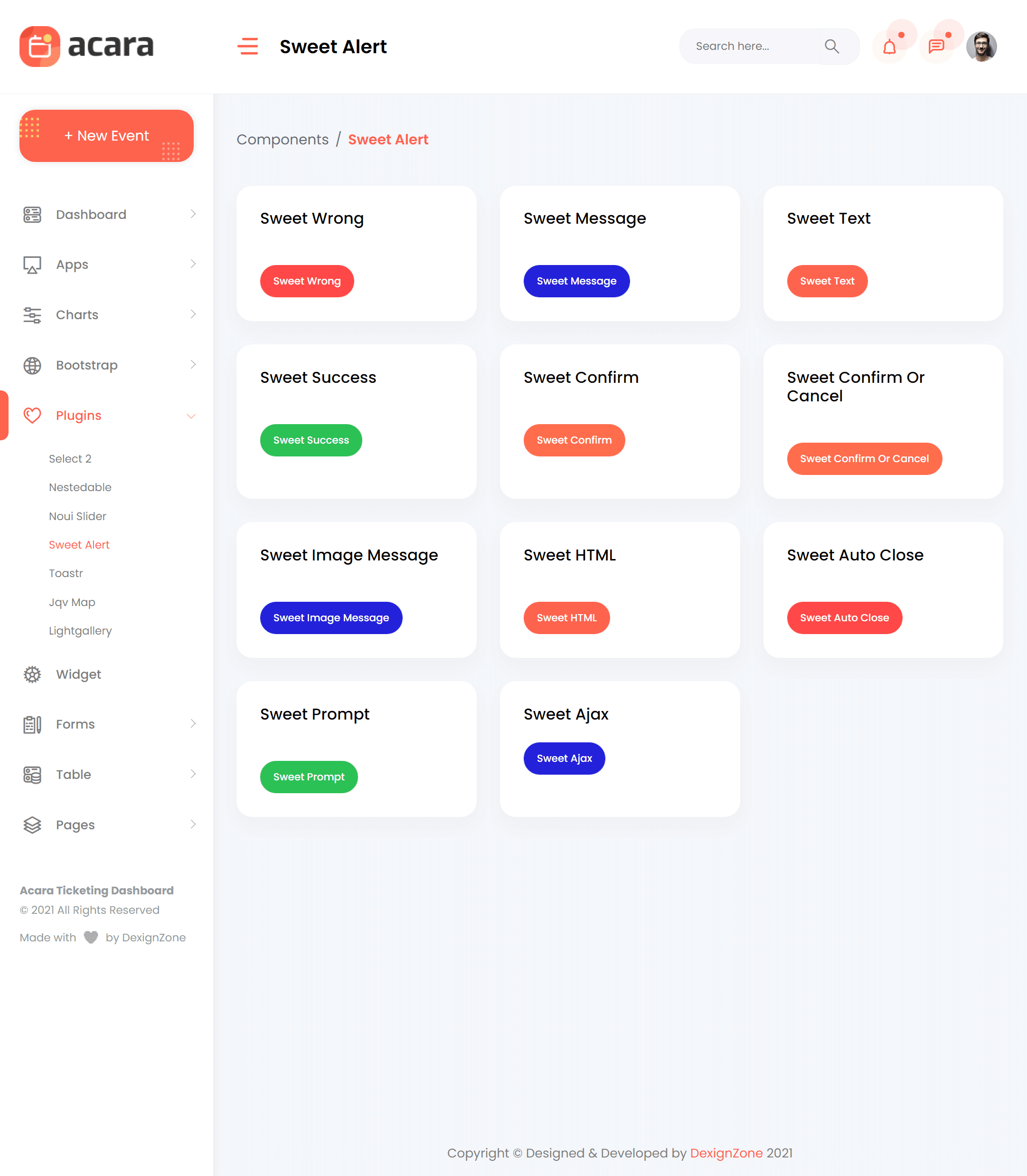Click the Sweet Confirm button
The width and height of the screenshot is (1027, 1176).
pos(574,440)
